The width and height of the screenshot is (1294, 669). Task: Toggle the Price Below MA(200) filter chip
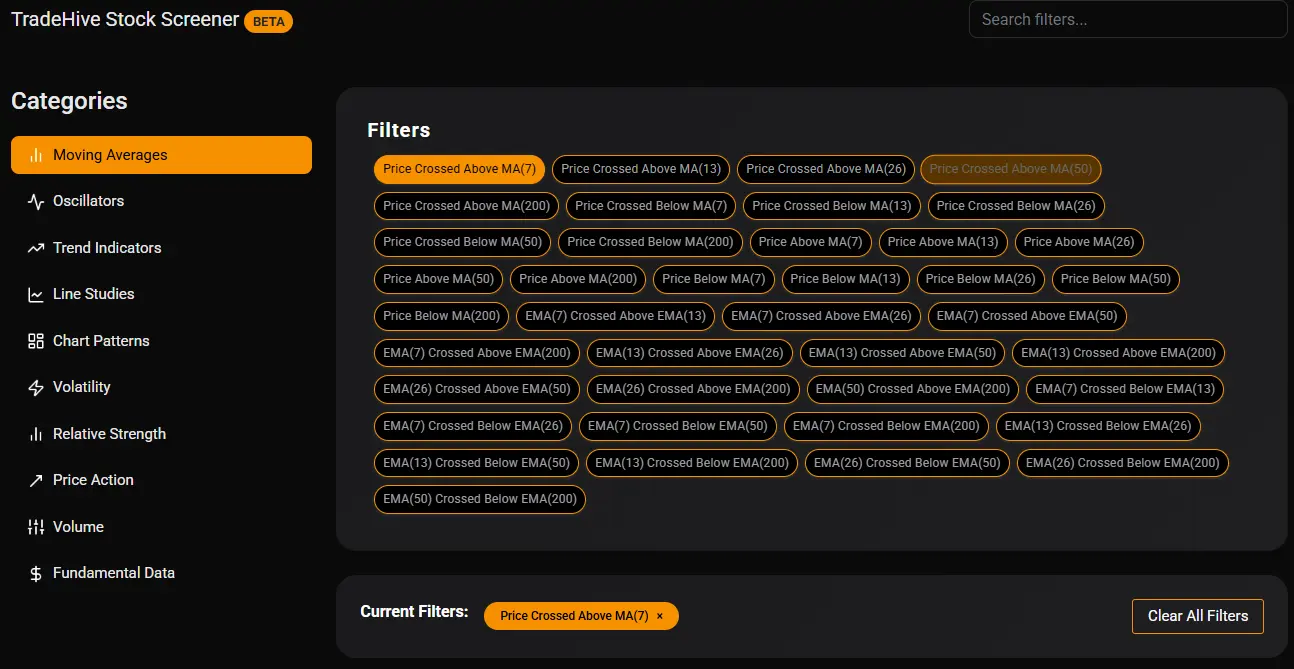[x=441, y=316]
